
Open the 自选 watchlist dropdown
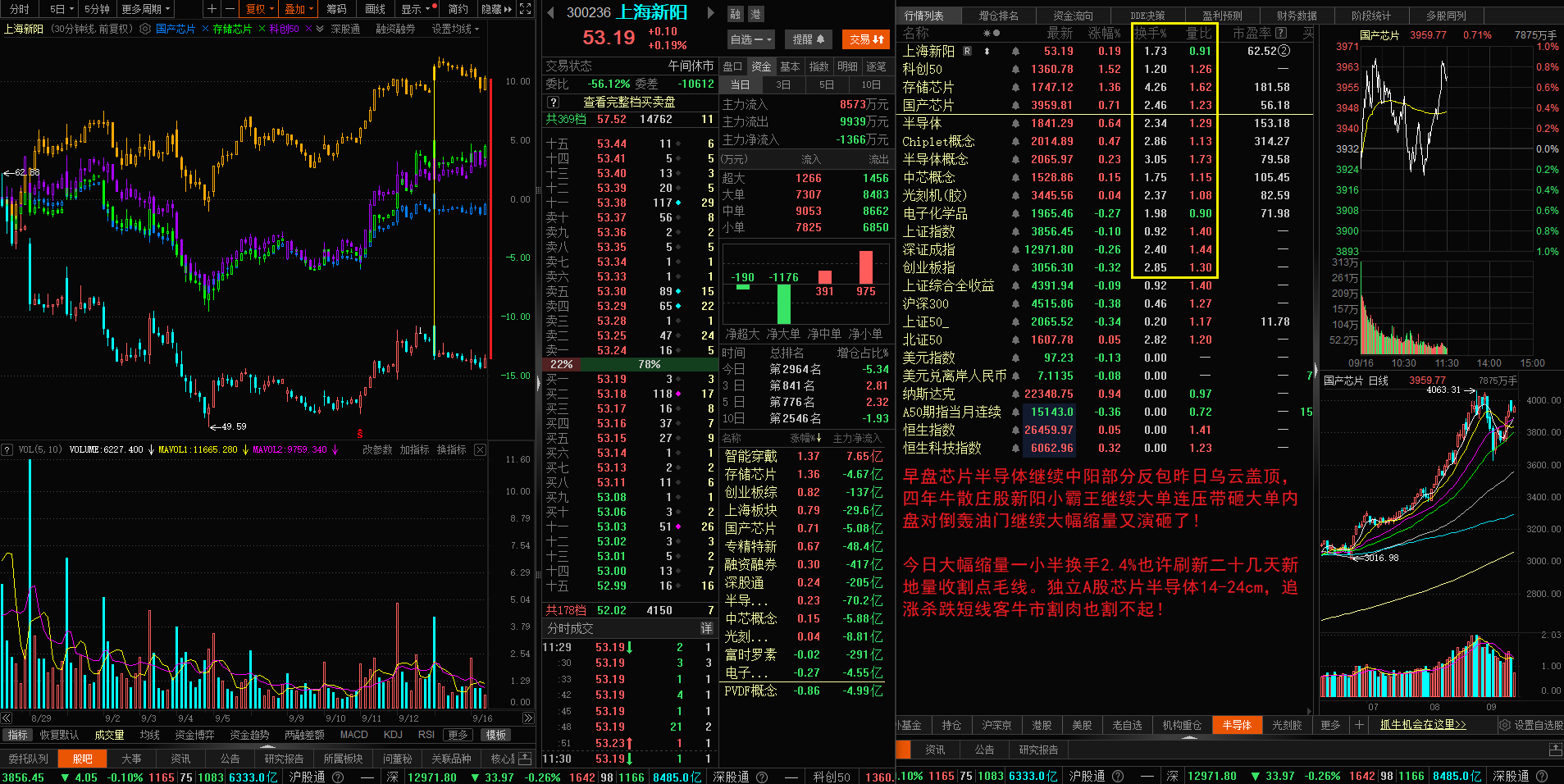pos(751,39)
